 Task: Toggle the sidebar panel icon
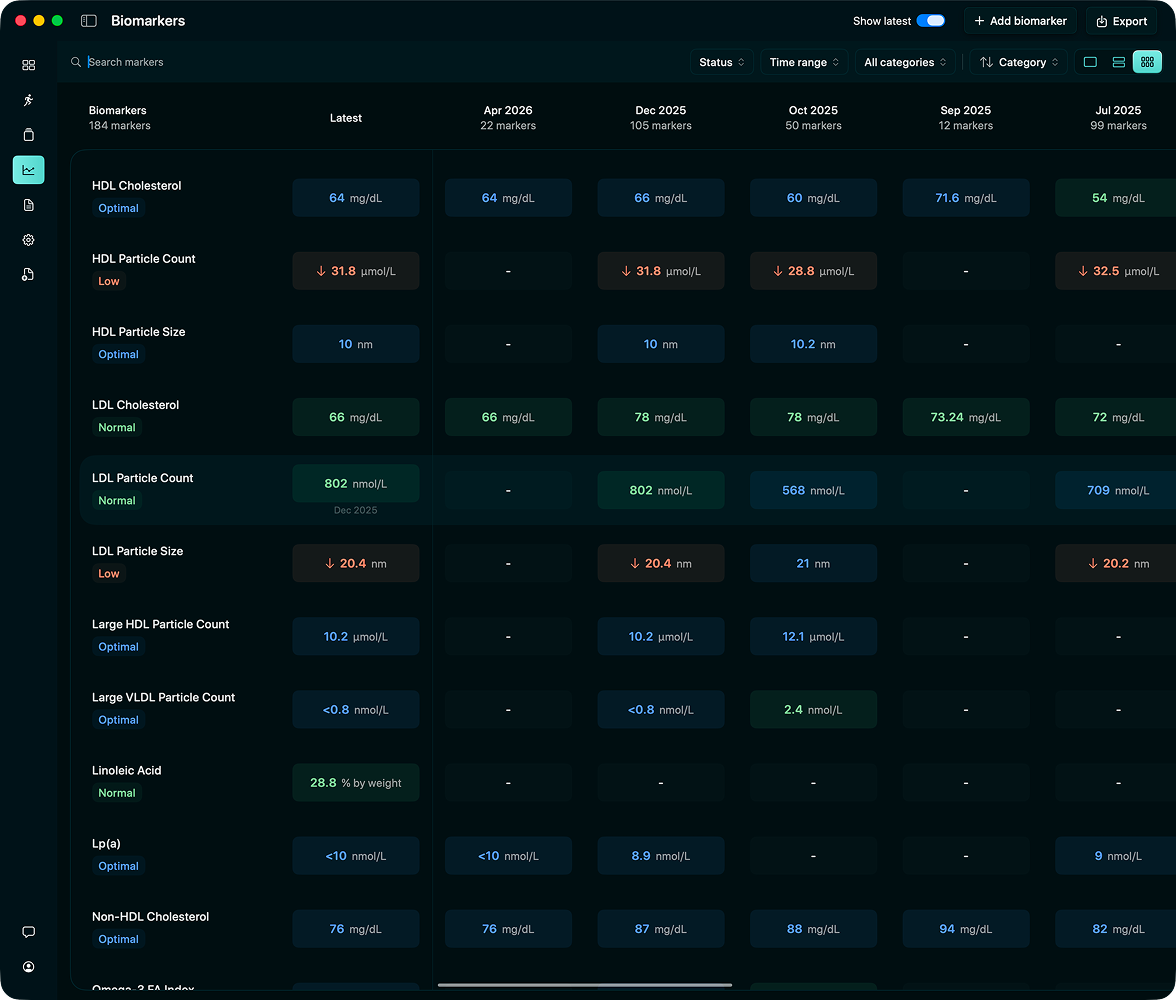(x=88, y=21)
